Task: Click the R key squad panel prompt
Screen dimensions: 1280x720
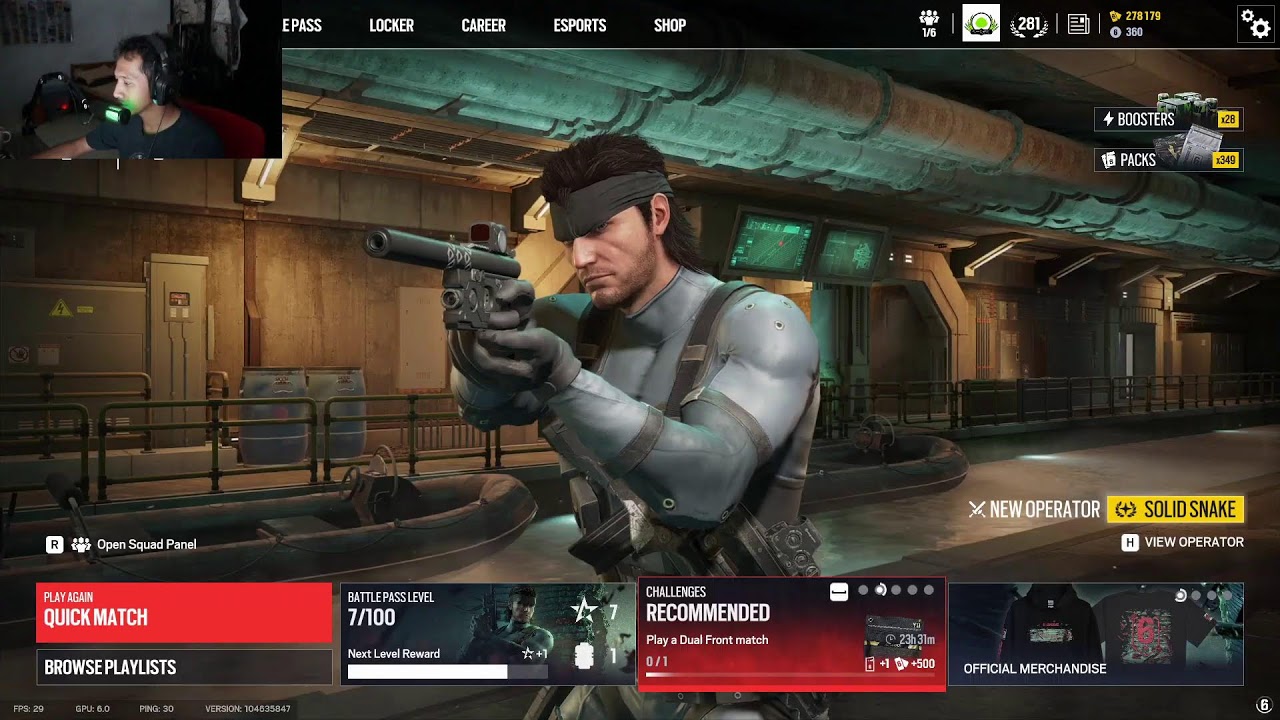Action: [x=54, y=545]
